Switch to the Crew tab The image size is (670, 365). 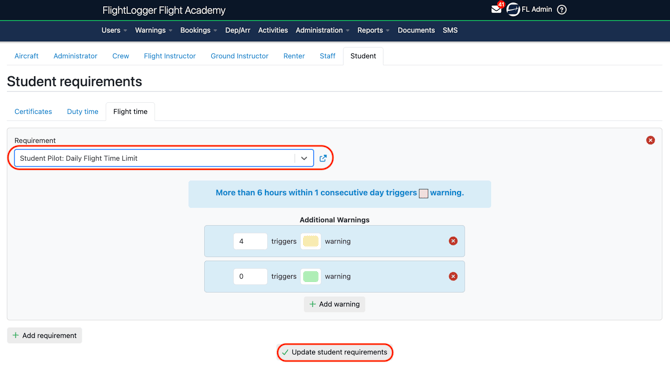(x=120, y=56)
